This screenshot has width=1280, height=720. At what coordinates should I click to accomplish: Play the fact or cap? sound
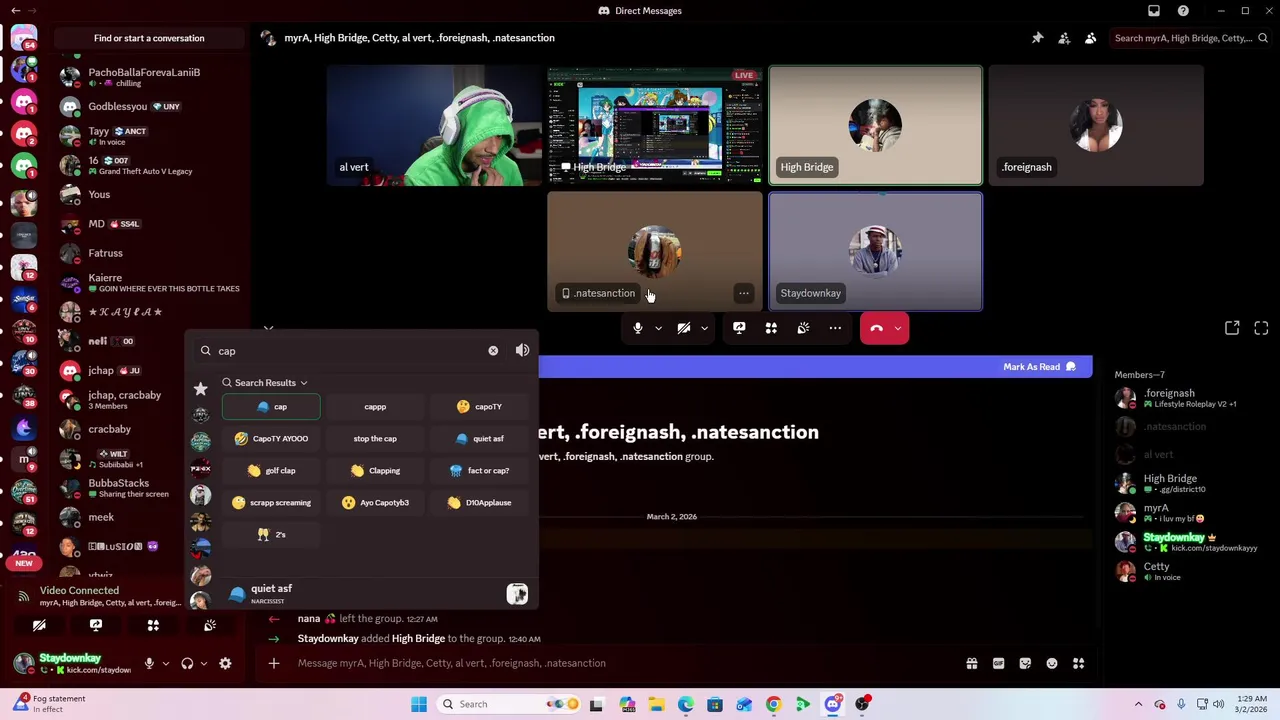click(479, 471)
